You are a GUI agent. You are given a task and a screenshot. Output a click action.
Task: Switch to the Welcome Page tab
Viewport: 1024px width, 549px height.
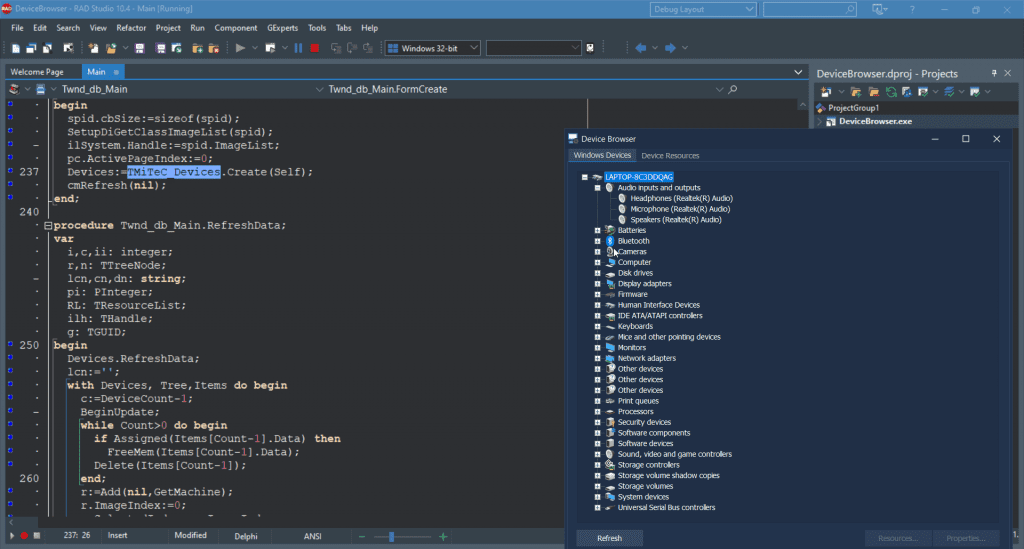(x=37, y=72)
